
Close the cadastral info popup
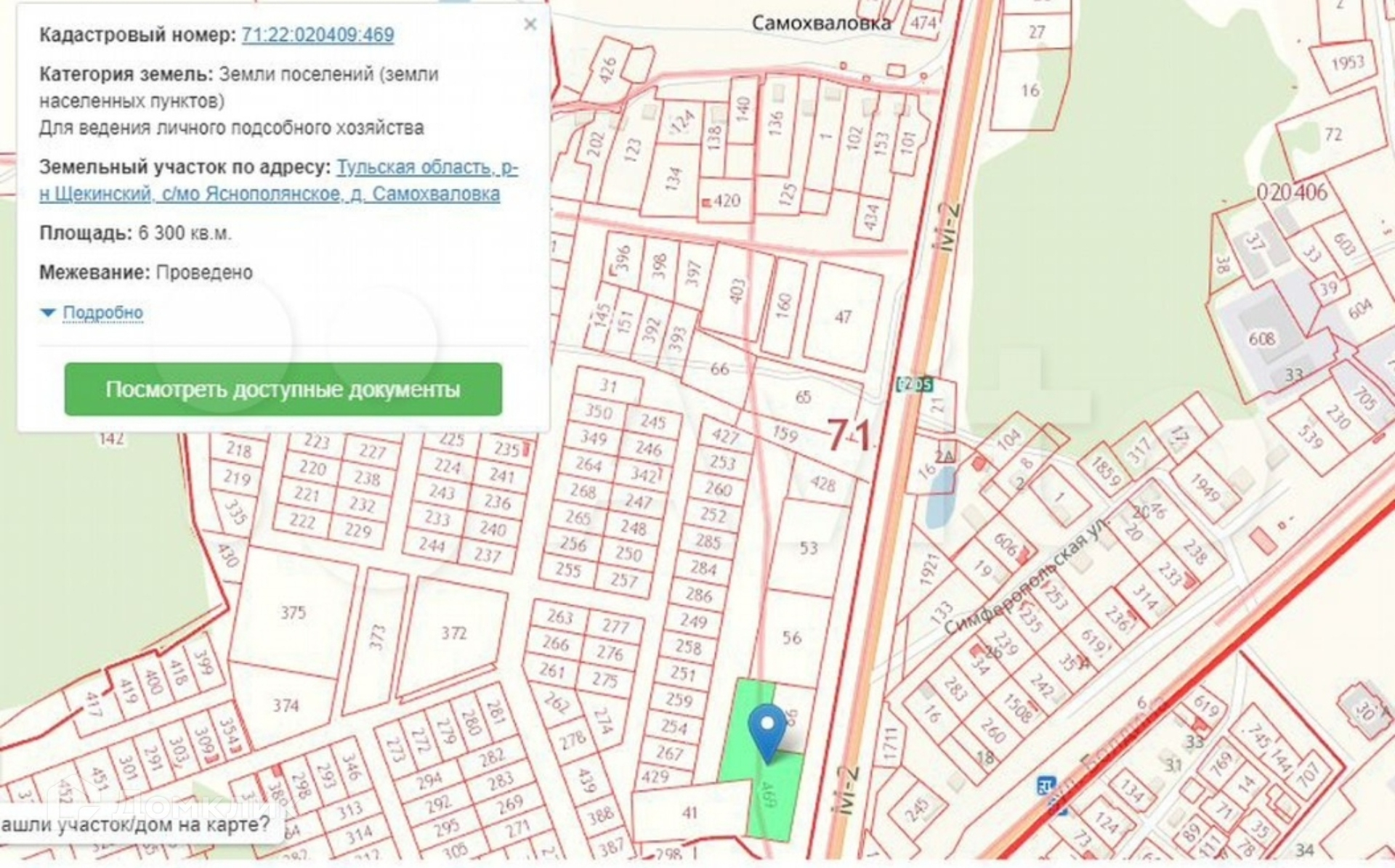[530, 24]
